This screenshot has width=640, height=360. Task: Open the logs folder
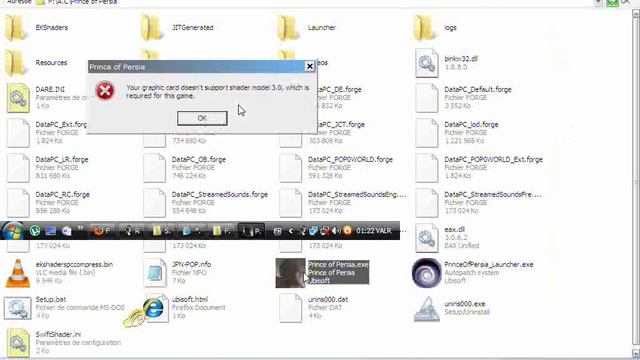435,28
